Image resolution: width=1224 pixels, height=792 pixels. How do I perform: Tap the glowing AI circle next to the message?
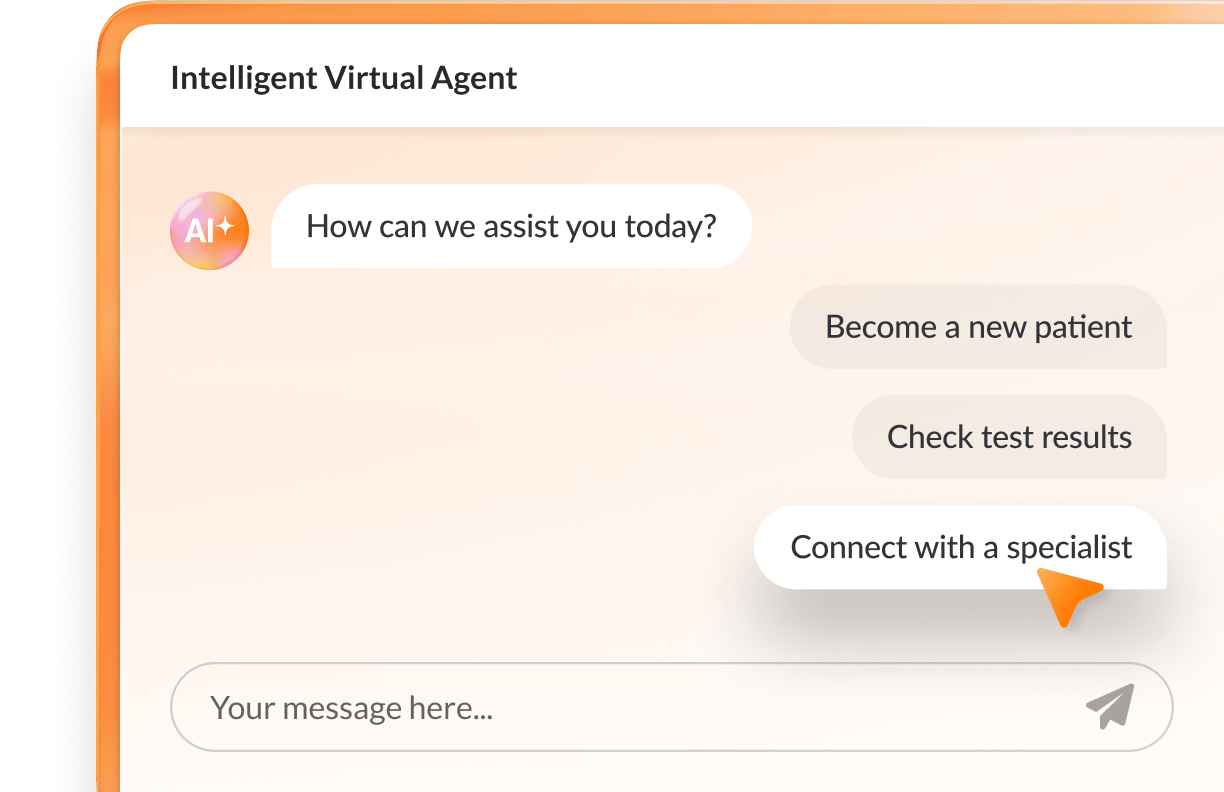point(209,229)
